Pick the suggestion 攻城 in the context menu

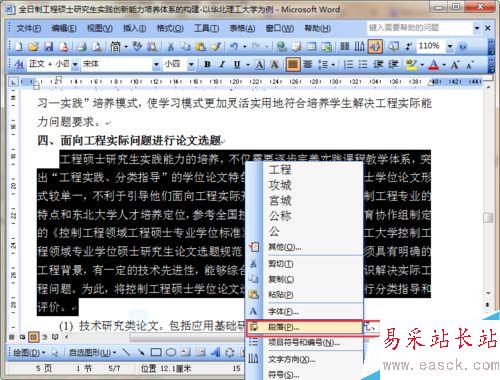point(280,185)
